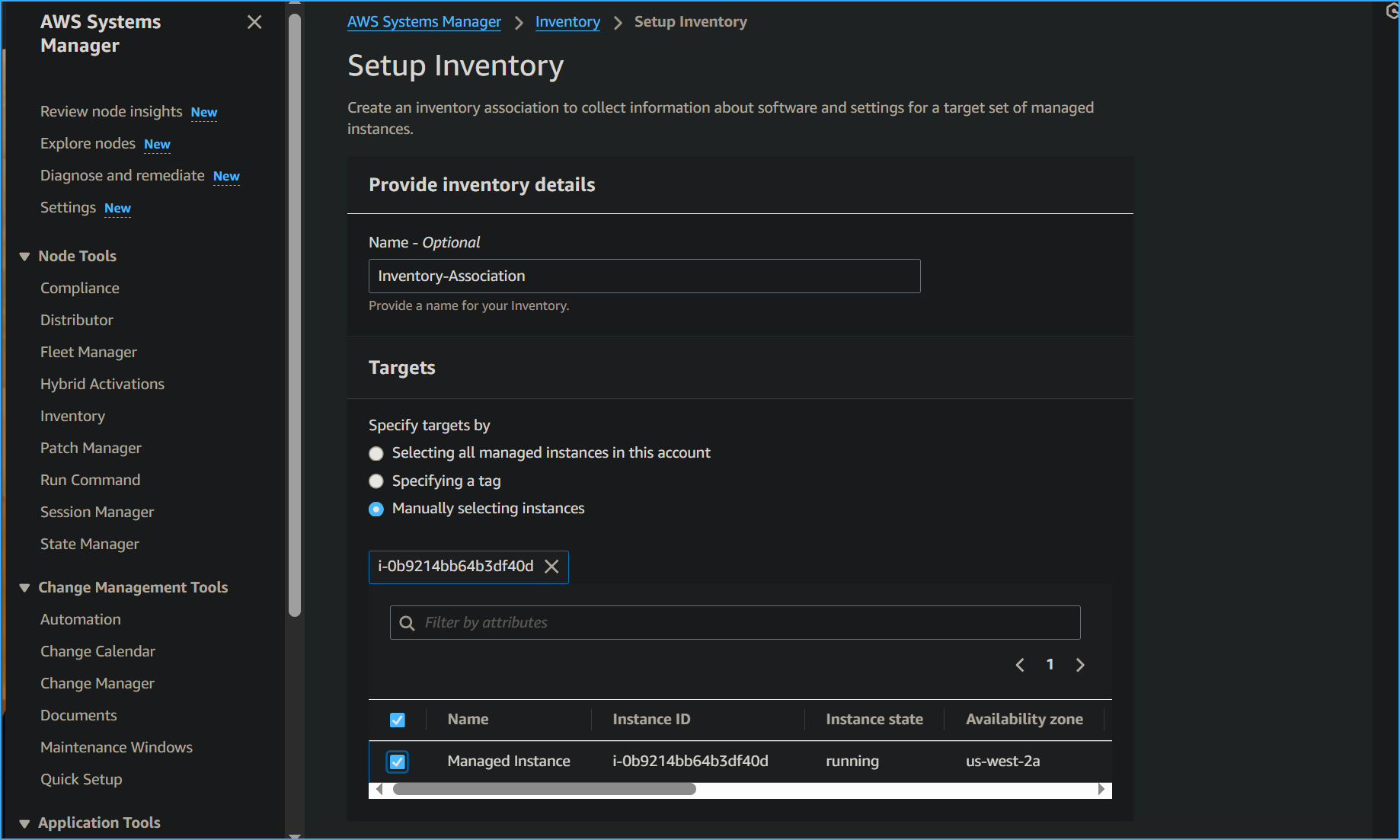Click the table scroll-right arrow icon
1400x840 pixels.
pyautogui.click(x=1101, y=789)
